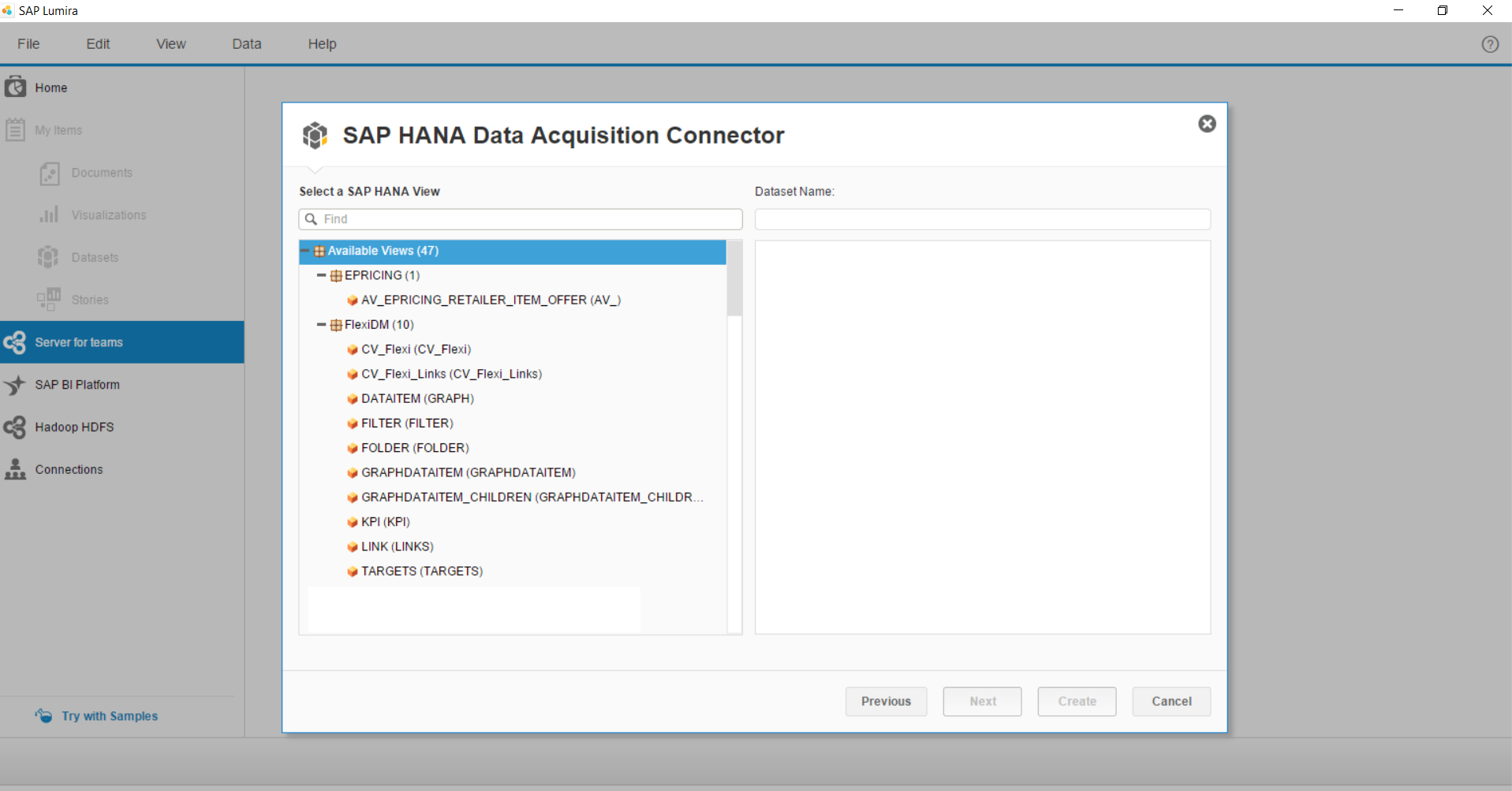The width and height of the screenshot is (1512, 791).
Task: Open the Edit menu
Action: point(98,44)
